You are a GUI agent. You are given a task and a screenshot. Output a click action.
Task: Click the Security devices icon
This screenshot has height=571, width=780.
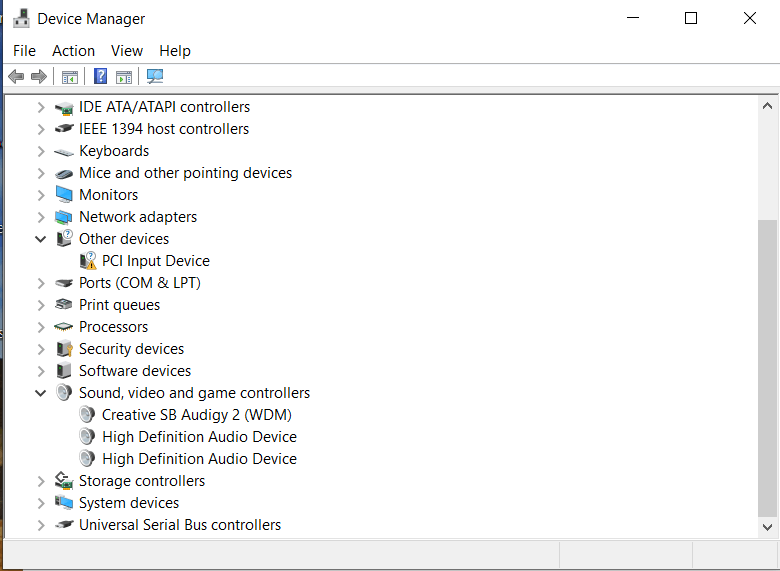[64, 349]
